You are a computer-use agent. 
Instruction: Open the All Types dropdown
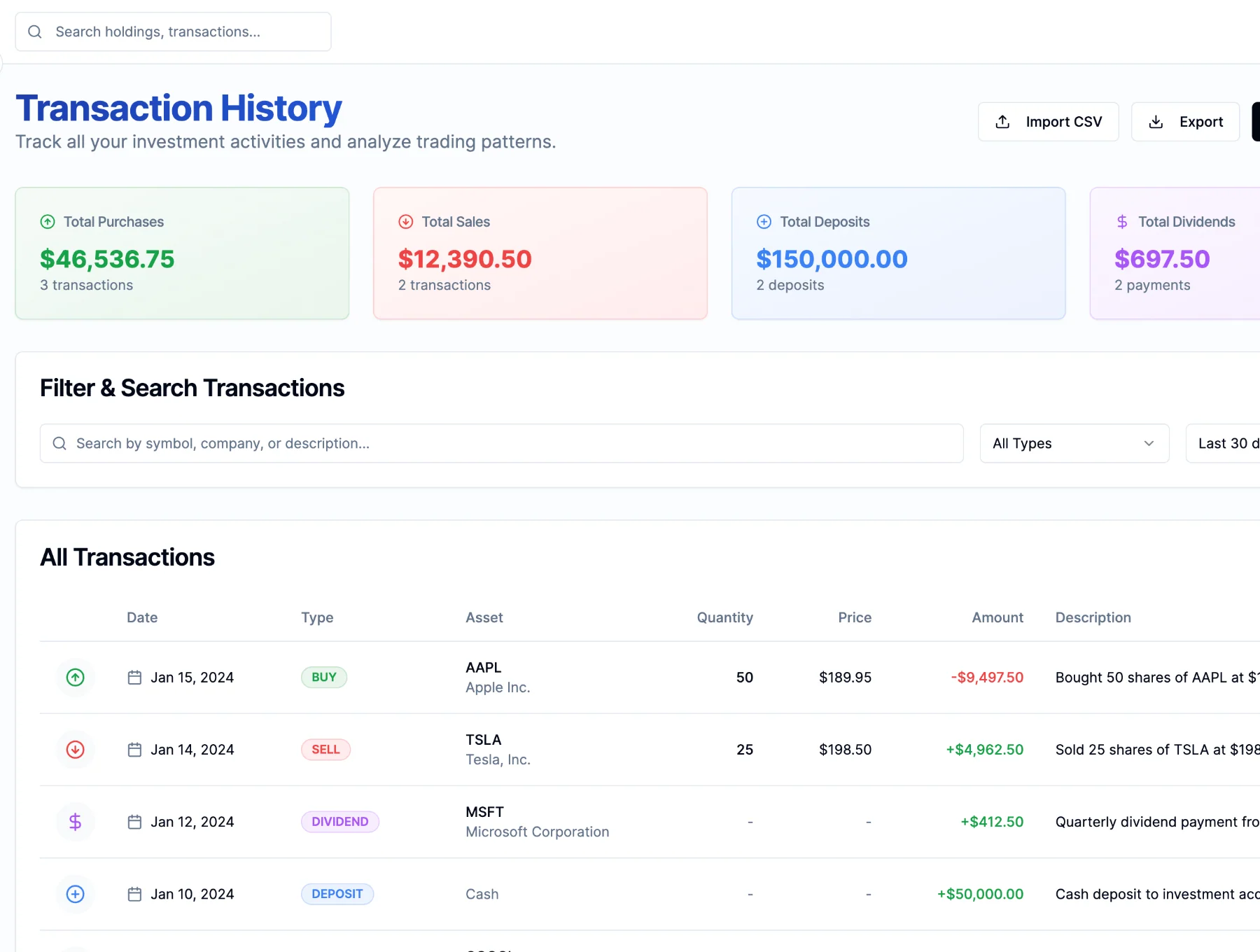pos(1074,443)
